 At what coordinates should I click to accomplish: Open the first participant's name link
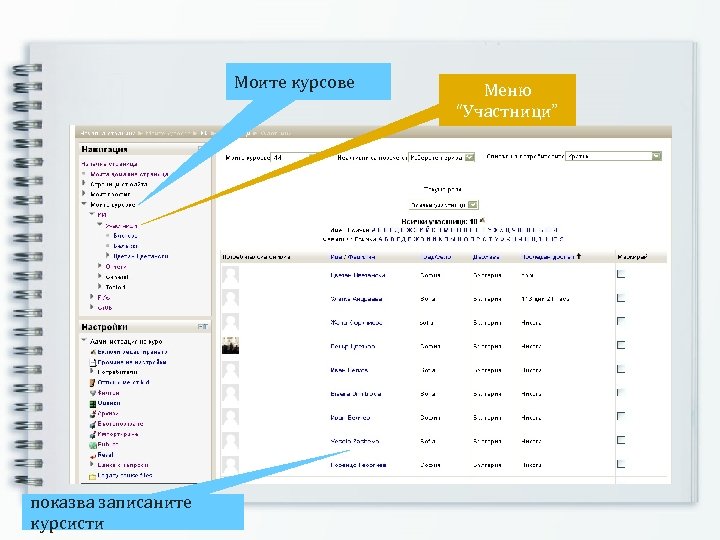(x=358, y=276)
